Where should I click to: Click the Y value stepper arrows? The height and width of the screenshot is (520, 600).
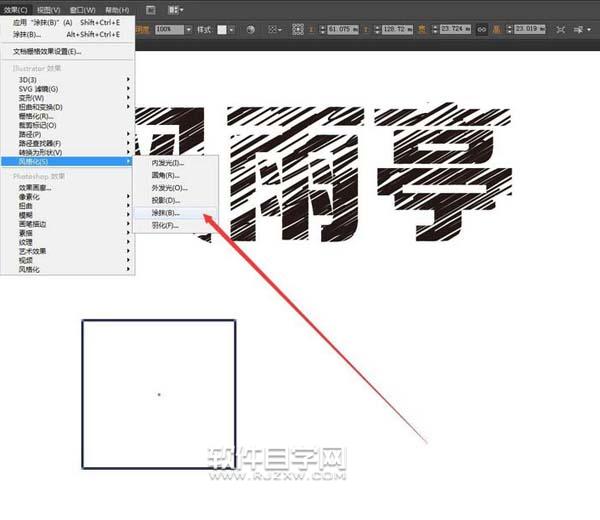[x=377, y=29]
